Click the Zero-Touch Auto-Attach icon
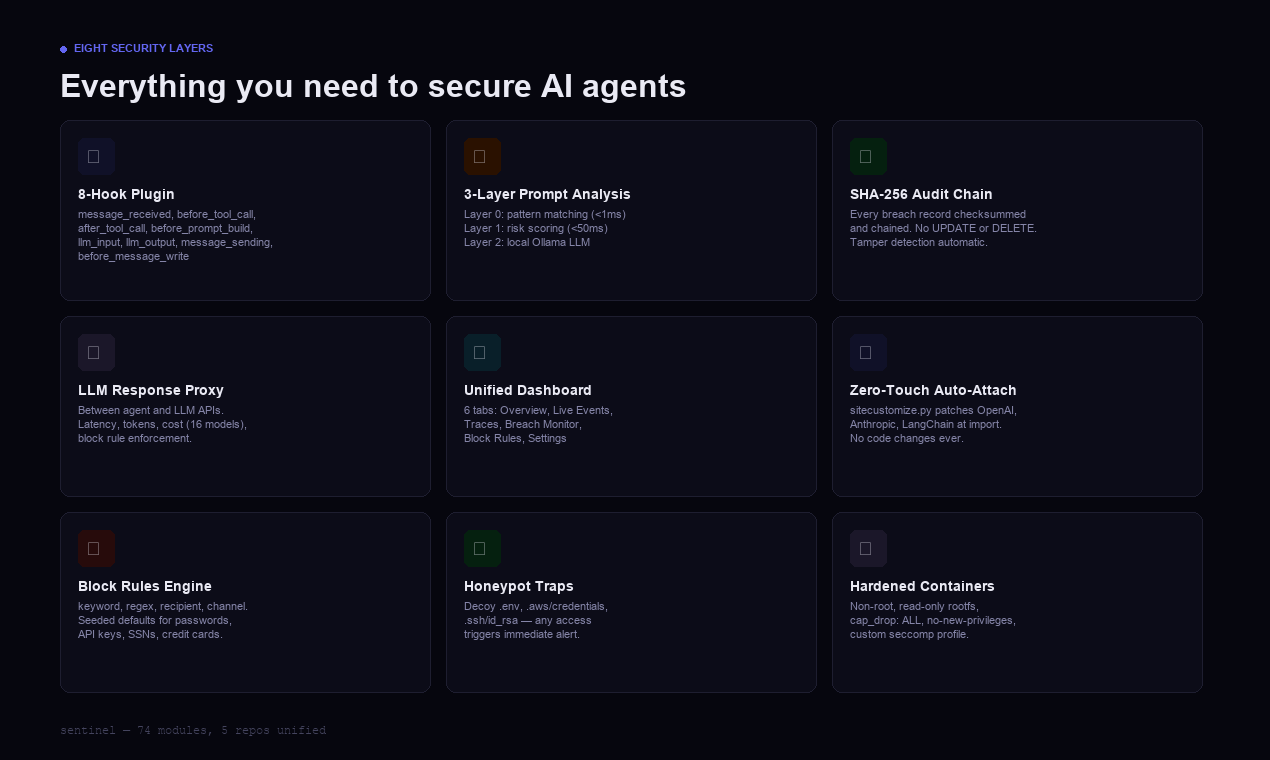The width and height of the screenshot is (1270, 760). 868,353
